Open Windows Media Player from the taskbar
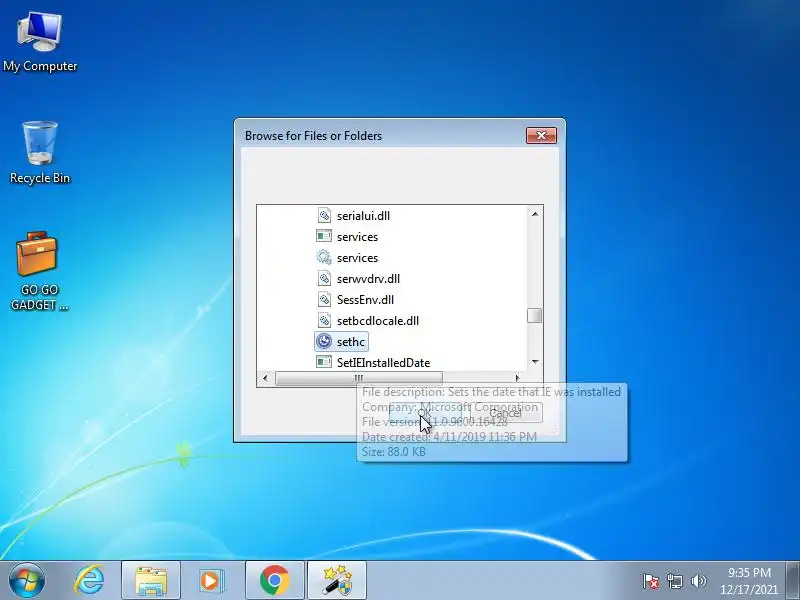Viewport: 800px width, 600px height. click(210, 581)
